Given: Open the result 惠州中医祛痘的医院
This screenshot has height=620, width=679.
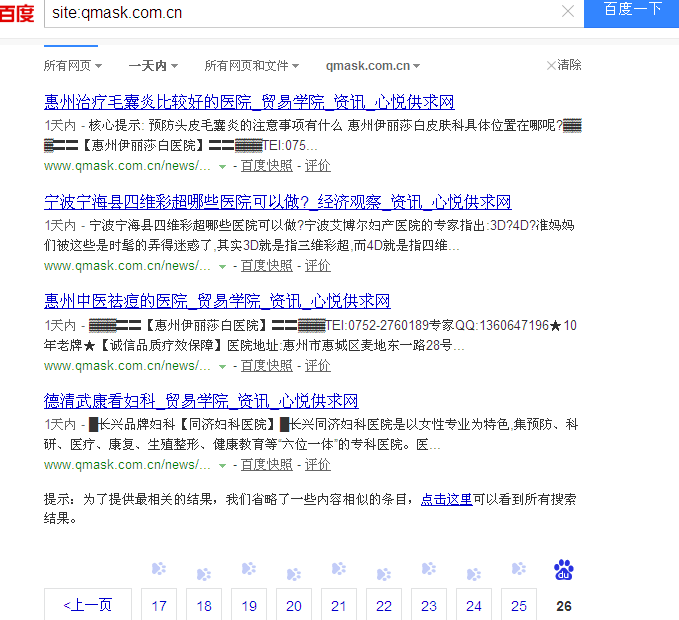Looking at the screenshot, I should (x=217, y=301).
